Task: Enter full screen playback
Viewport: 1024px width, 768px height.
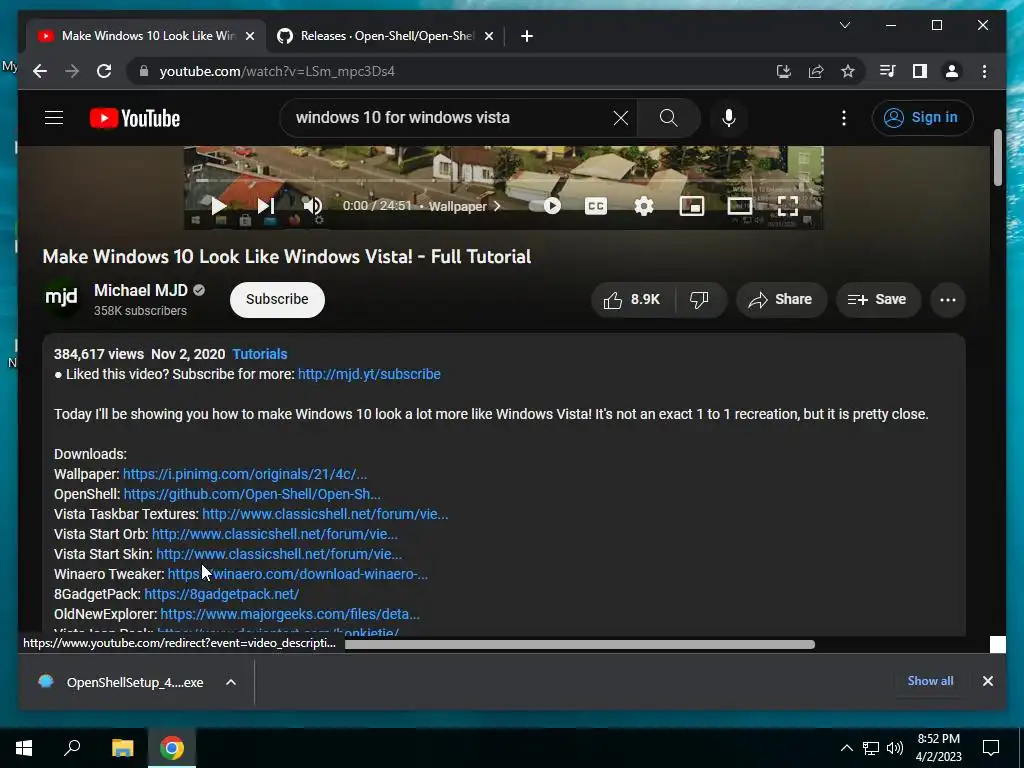Action: click(x=788, y=206)
